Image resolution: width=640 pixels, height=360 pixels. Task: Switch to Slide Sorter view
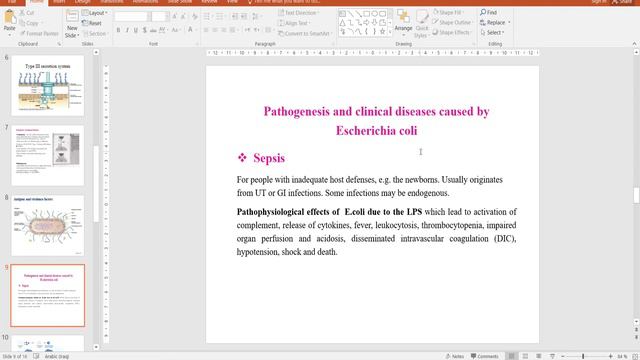pyautogui.click(x=525, y=356)
